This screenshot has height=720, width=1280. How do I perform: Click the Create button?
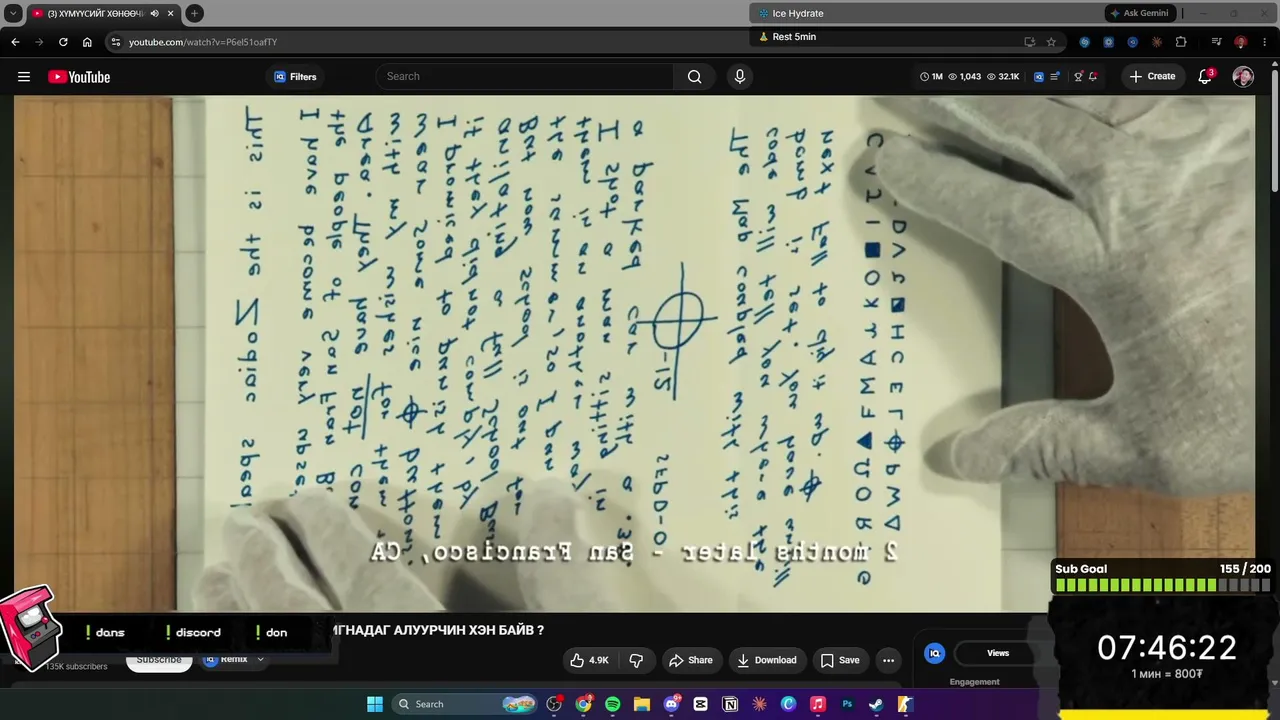[x=1153, y=77]
